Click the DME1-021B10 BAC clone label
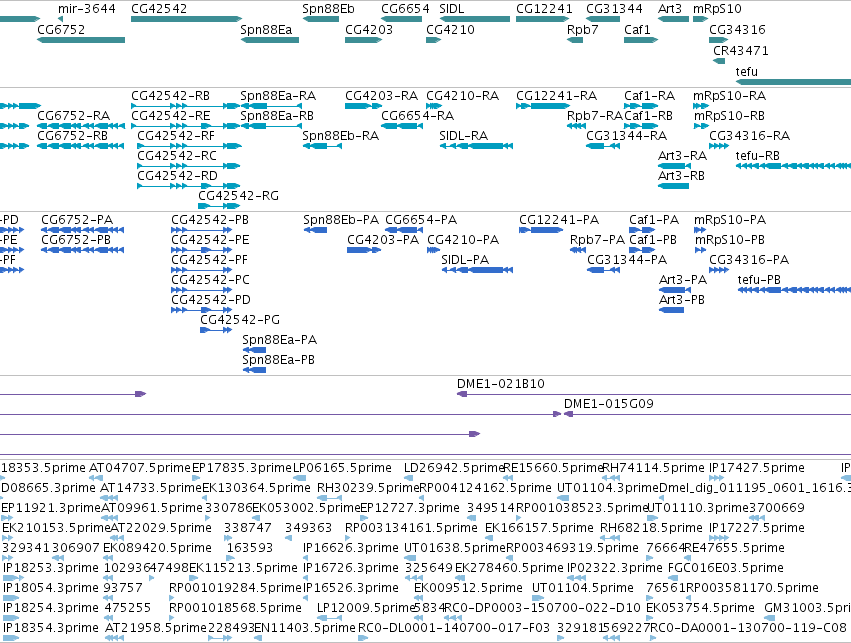This screenshot has width=851, height=643. click(500, 384)
